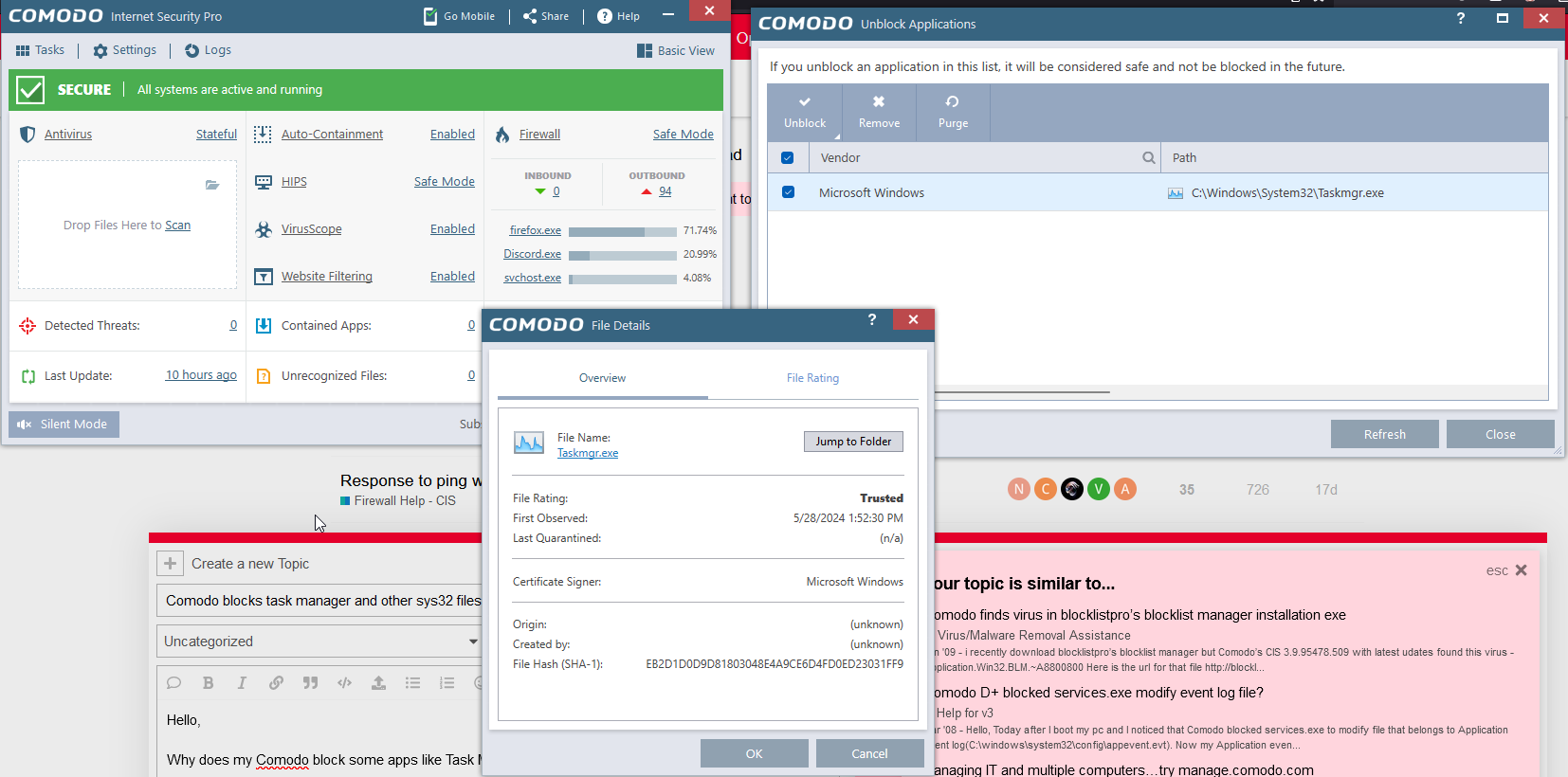This screenshot has width=1568, height=777.
Task: Uncheck the Microsoft Windows row checkbox
Action: [x=788, y=192]
